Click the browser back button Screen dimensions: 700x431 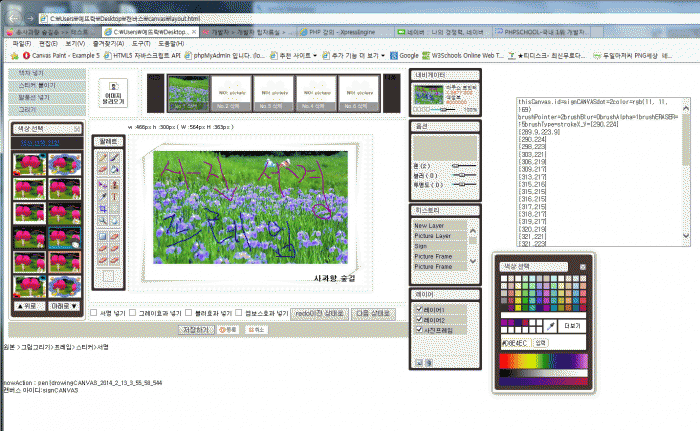14,18
